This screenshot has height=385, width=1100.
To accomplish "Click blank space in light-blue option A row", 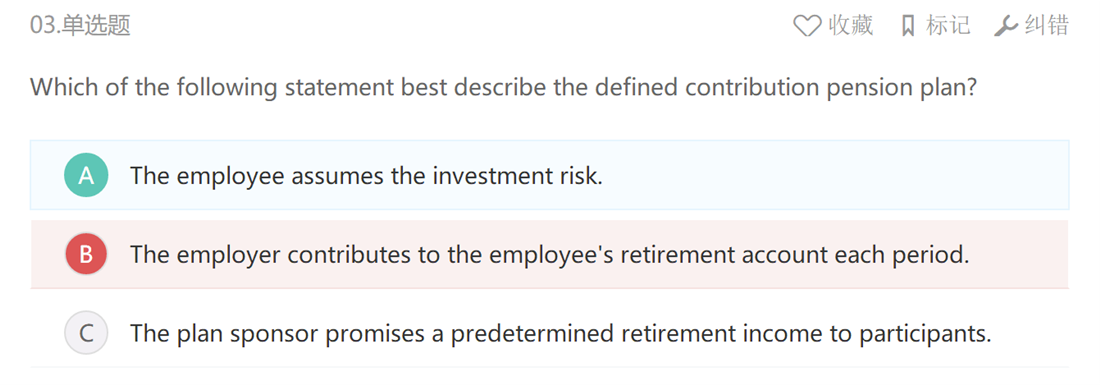I will pos(835,175).
